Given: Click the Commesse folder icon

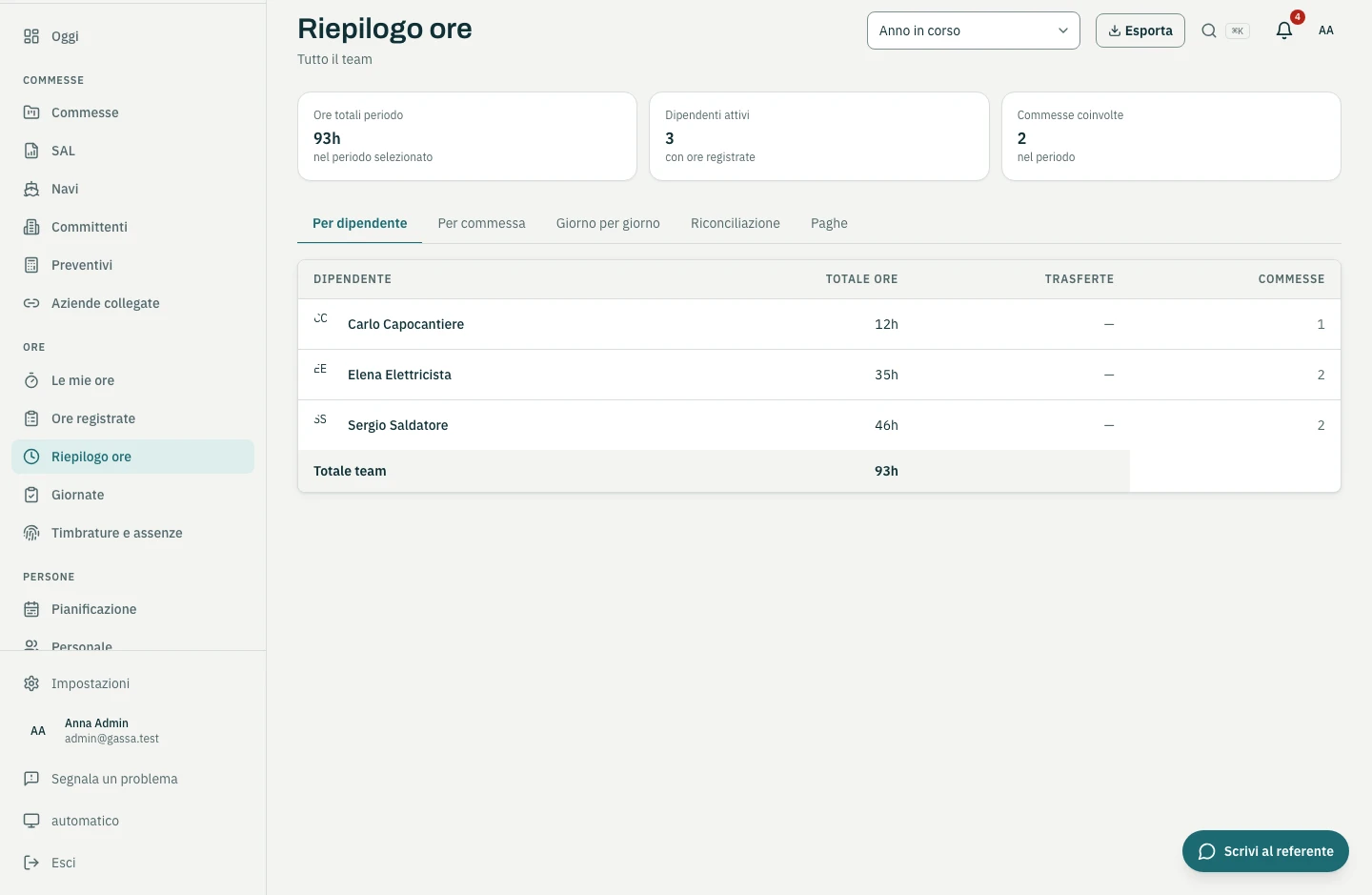Looking at the screenshot, I should [31, 112].
